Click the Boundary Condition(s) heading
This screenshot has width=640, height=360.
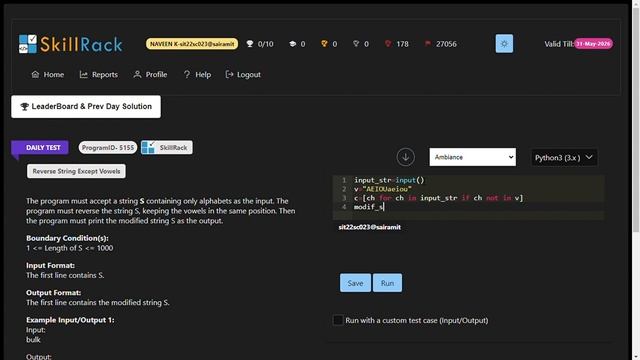(67, 238)
